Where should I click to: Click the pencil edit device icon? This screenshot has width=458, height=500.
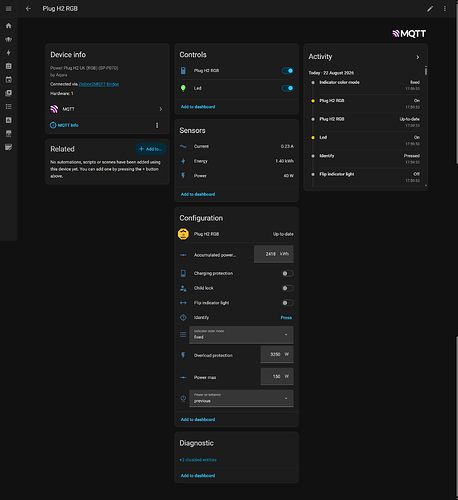coord(430,9)
